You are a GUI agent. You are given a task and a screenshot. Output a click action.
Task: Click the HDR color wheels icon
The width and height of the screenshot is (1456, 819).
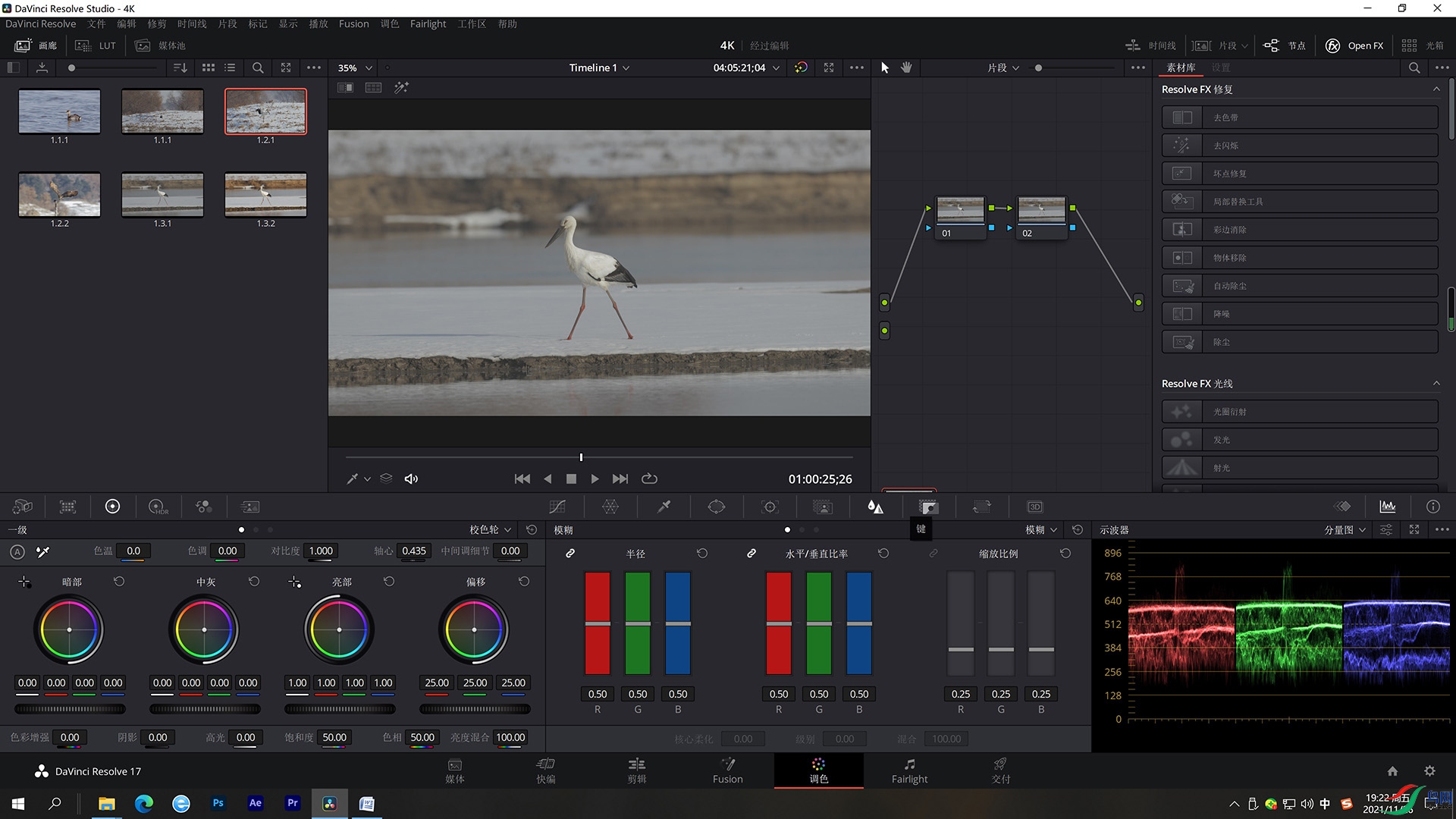pyautogui.click(x=158, y=507)
